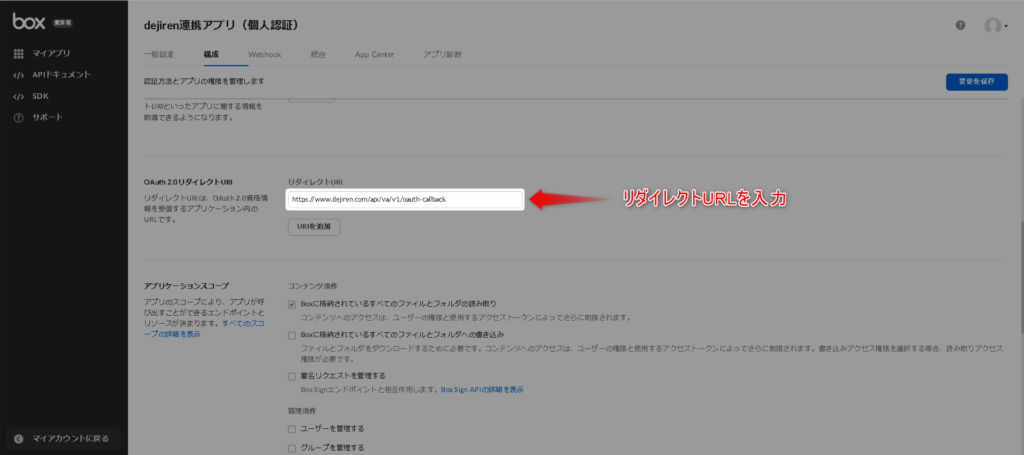Click the Box logo in the sidebar
This screenshot has height=455, width=1024.
(x=29, y=22)
